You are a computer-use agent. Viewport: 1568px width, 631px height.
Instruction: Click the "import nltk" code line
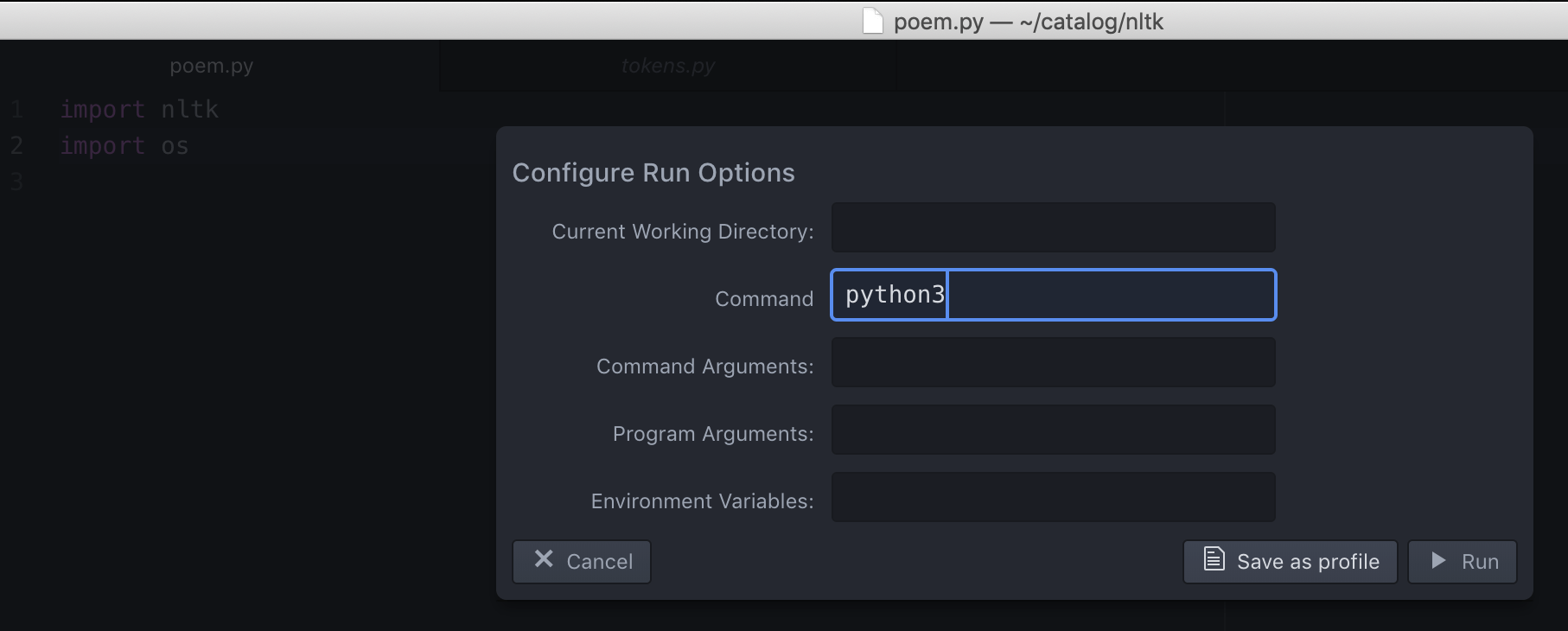coord(139,110)
